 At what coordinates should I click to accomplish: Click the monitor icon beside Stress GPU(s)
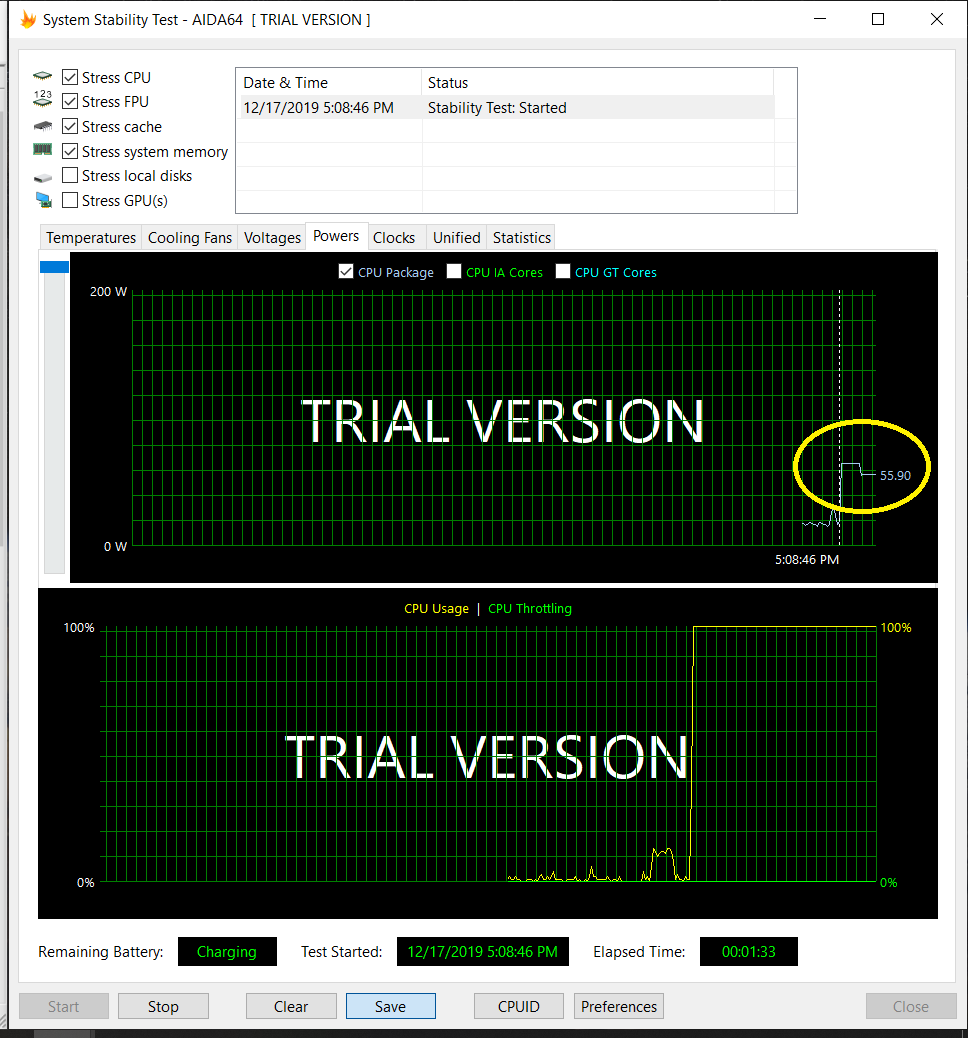[44, 200]
